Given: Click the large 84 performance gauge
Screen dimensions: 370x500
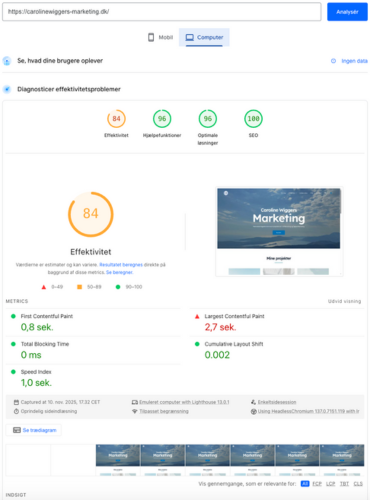Looking at the screenshot, I should pyautogui.click(x=91, y=214).
